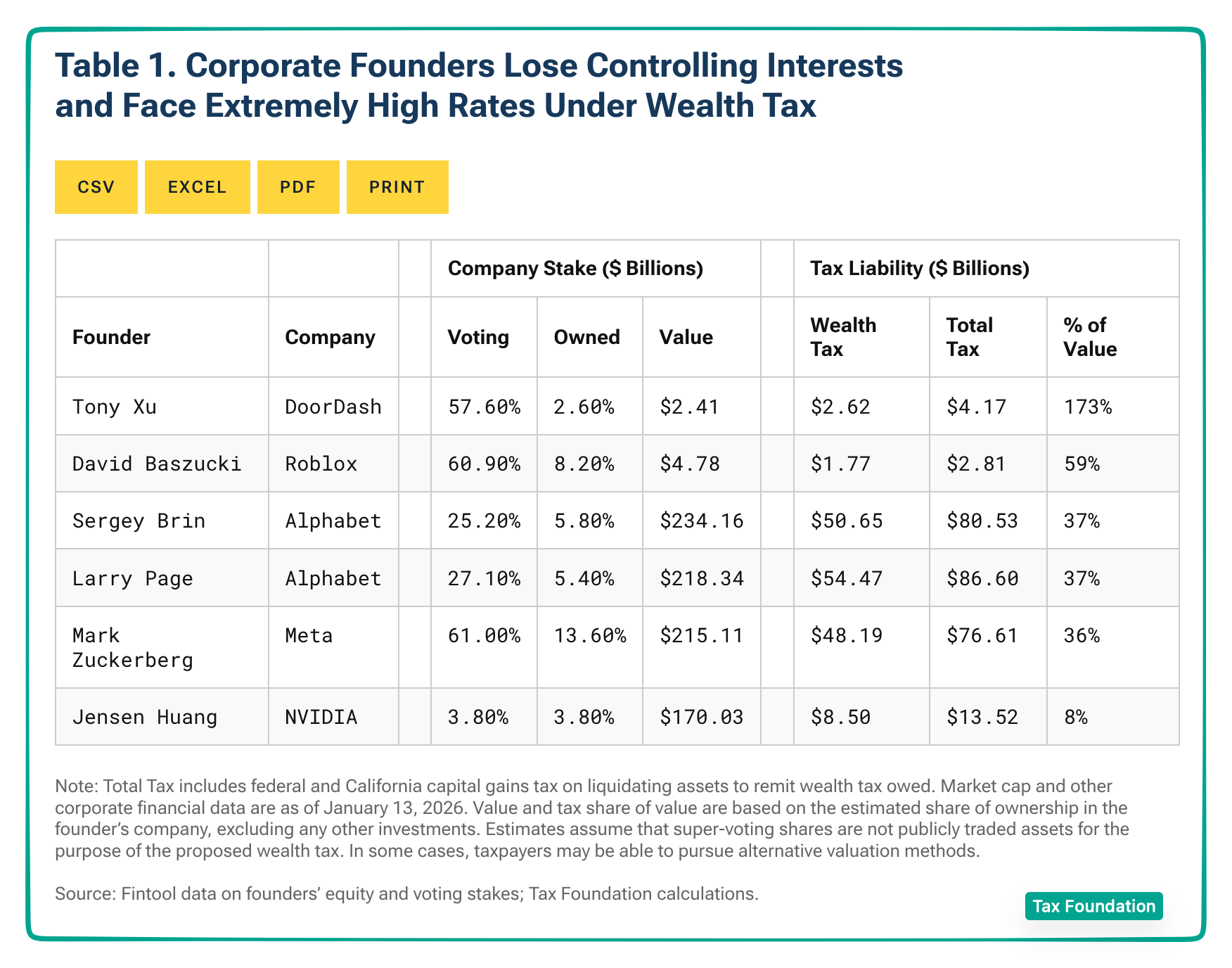The image size is (1232, 968).
Task: Click the Total Tax column header
Action: [x=969, y=337]
